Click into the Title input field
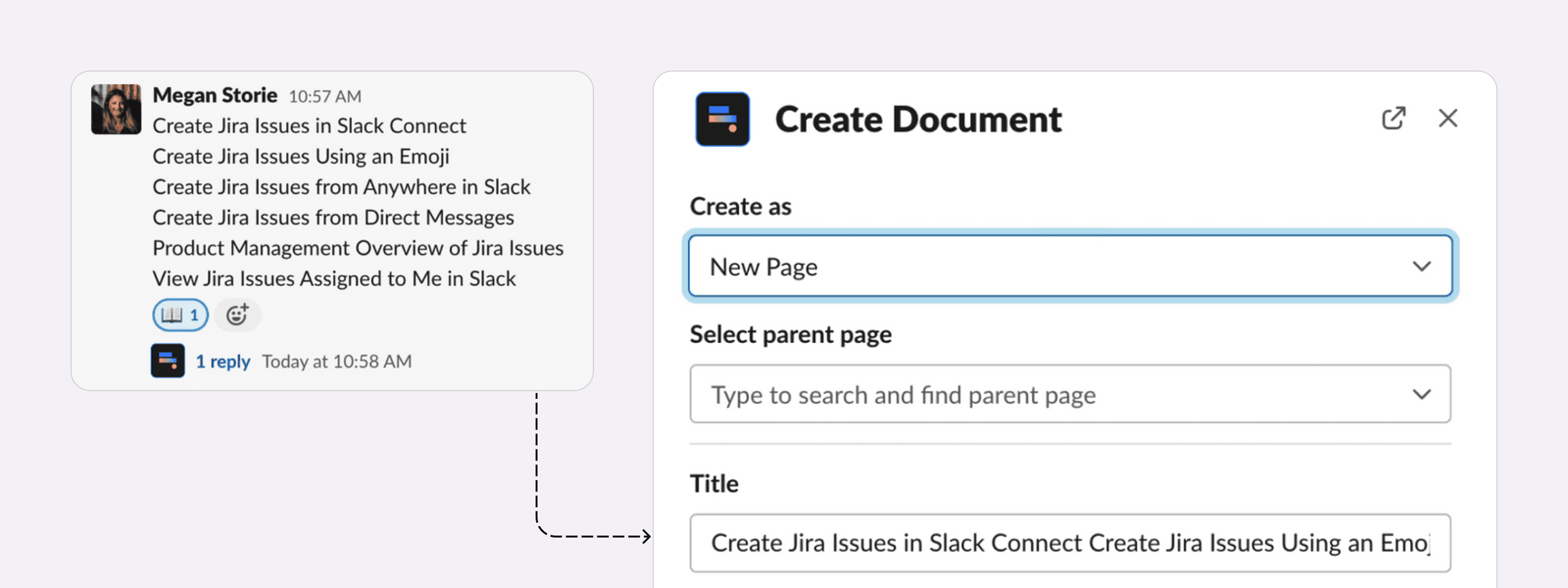This screenshot has width=1568, height=588. (x=1070, y=542)
